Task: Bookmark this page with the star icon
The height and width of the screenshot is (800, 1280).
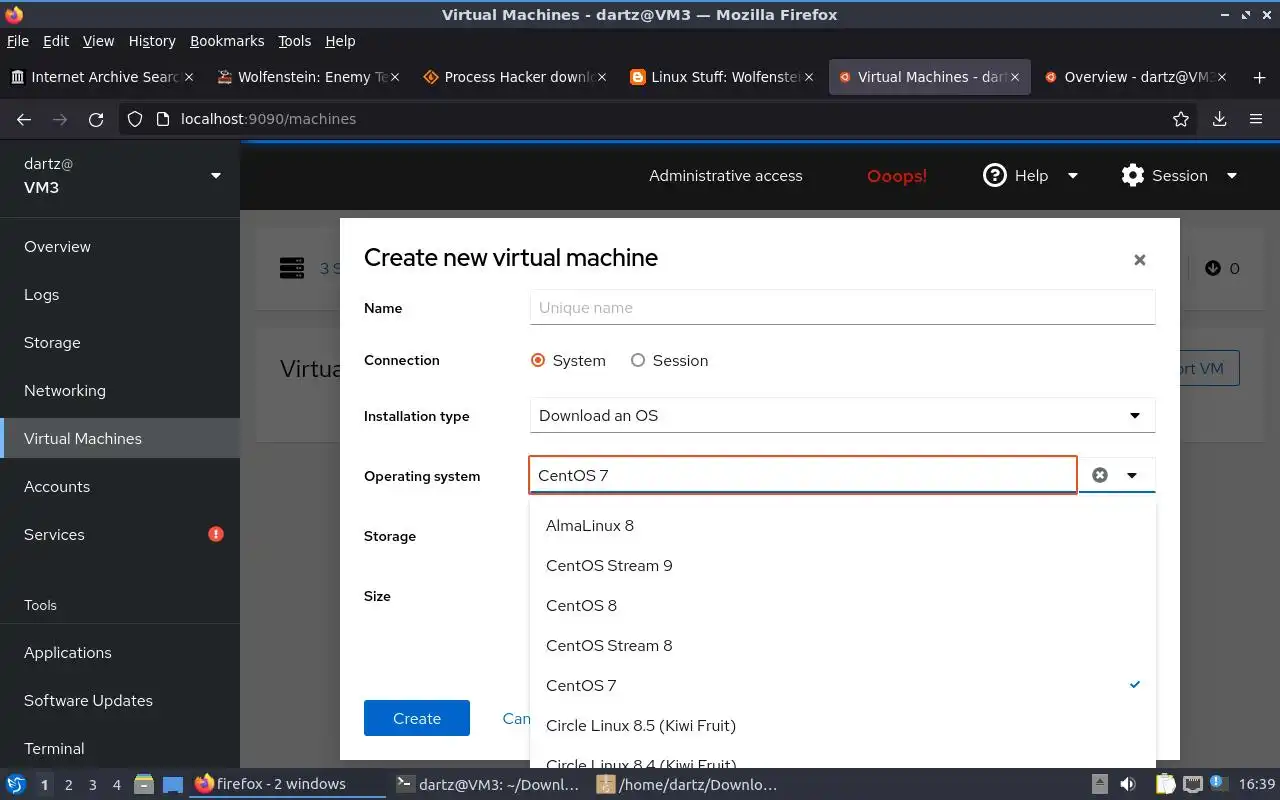Action: click(x=1181, y=119)
